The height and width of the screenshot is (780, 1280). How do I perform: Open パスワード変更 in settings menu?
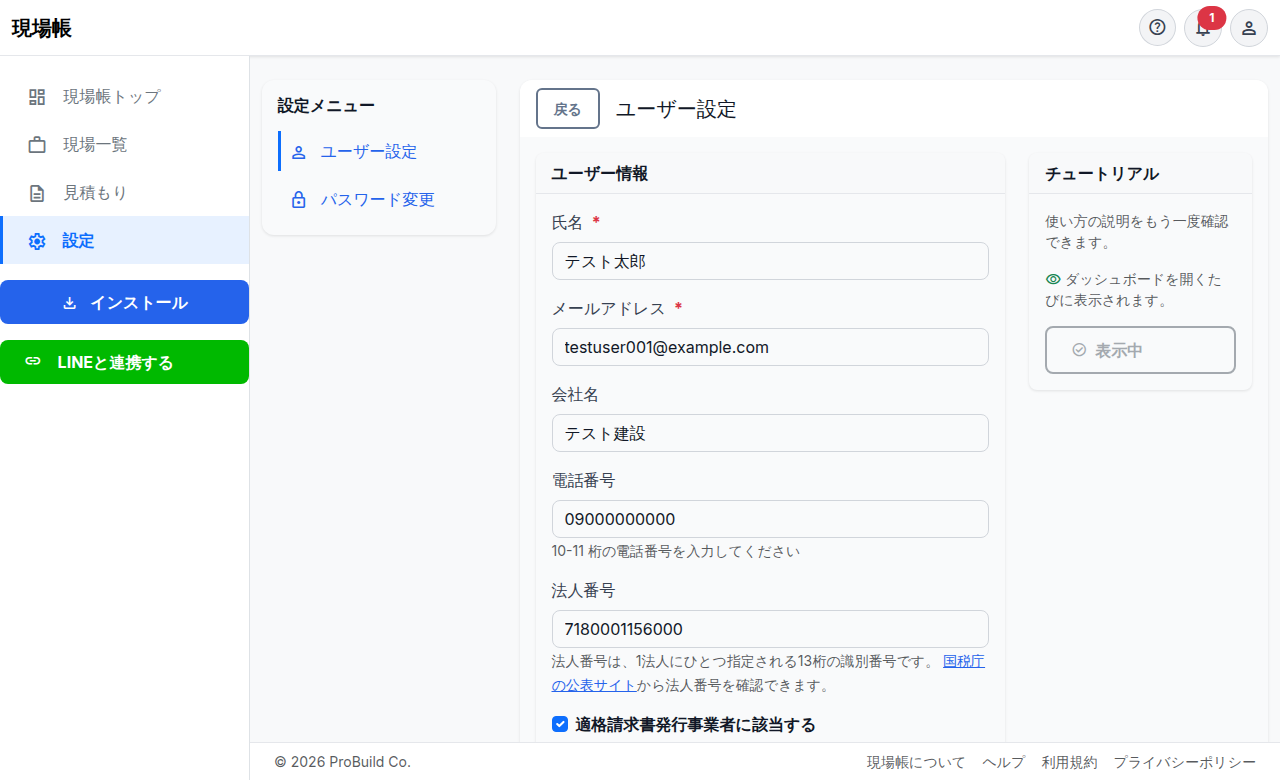pyautogui.click(x=379, y=200)
